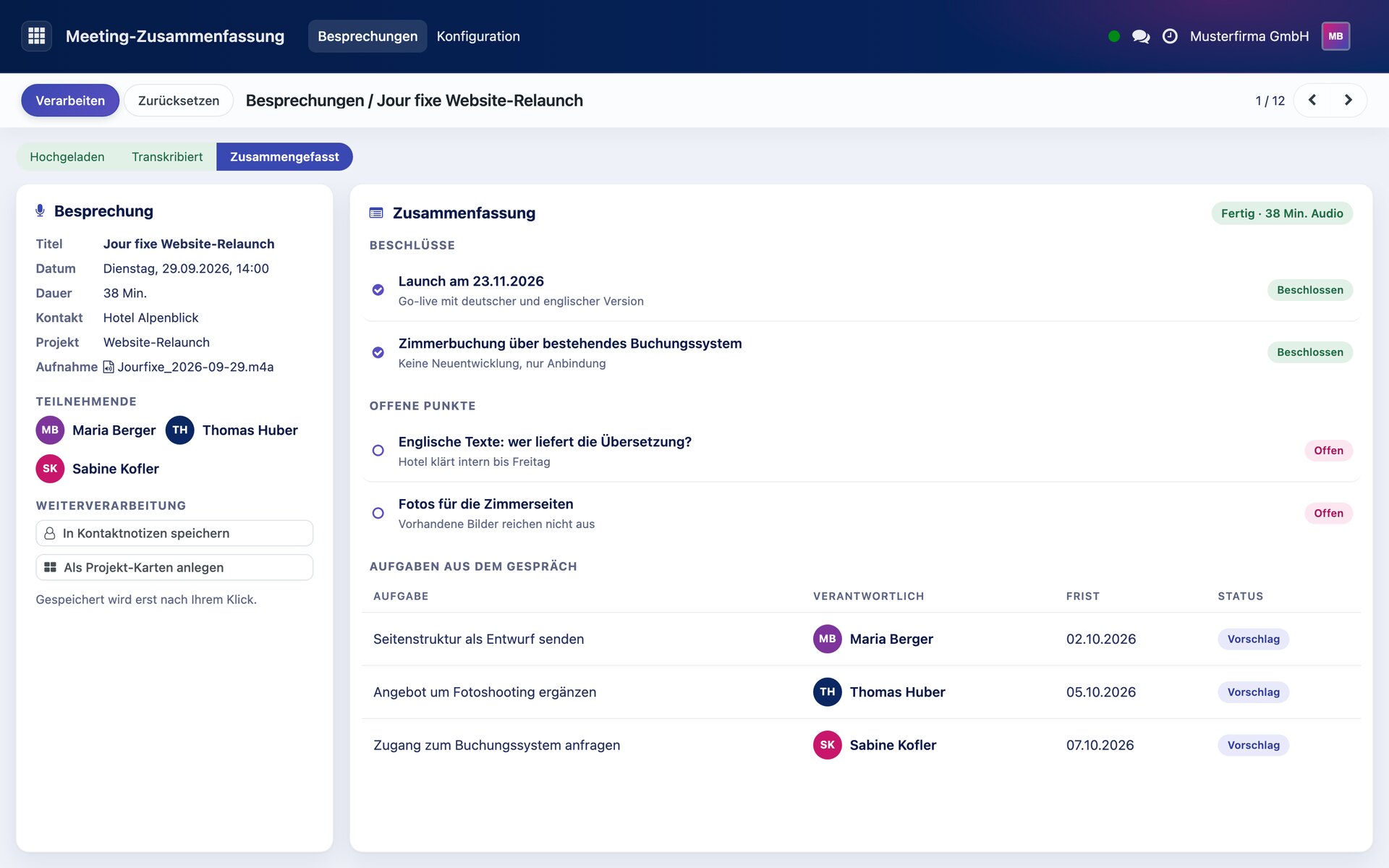Go to previous record arrow
Viewport: 1389px width, 868px height.
(x=1312, y=100)
